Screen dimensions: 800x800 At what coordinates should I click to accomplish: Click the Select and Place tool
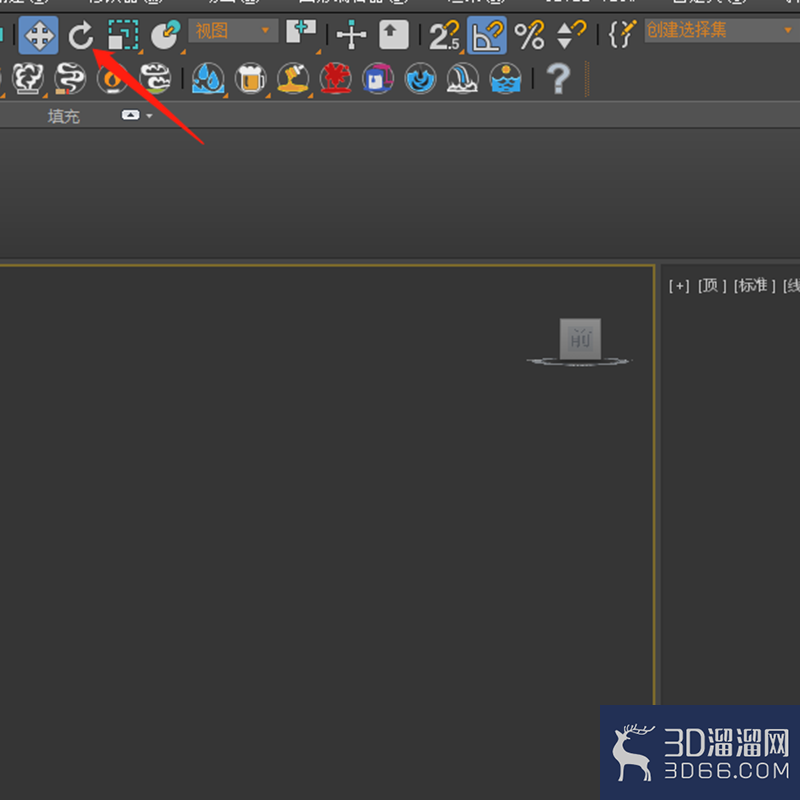(x=166, y=35)
